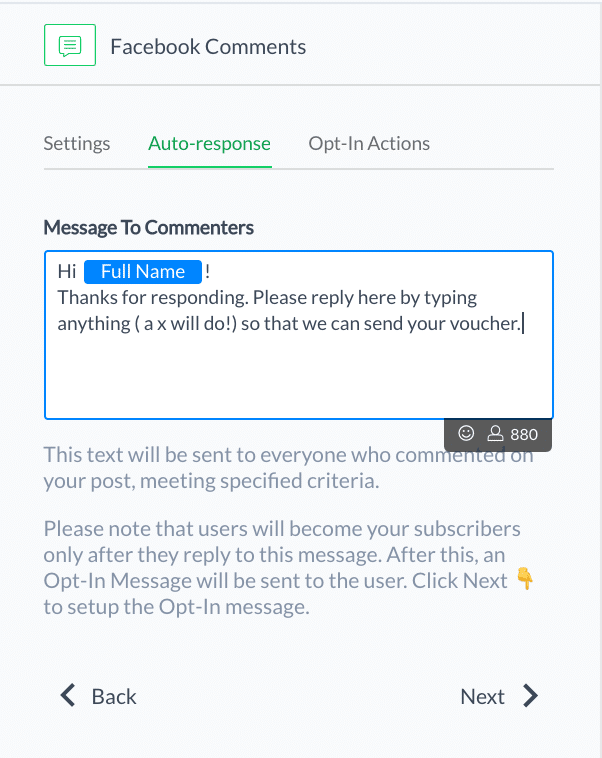Select the Auto-response tab
The image size is (602, 758).
(209, 144)
